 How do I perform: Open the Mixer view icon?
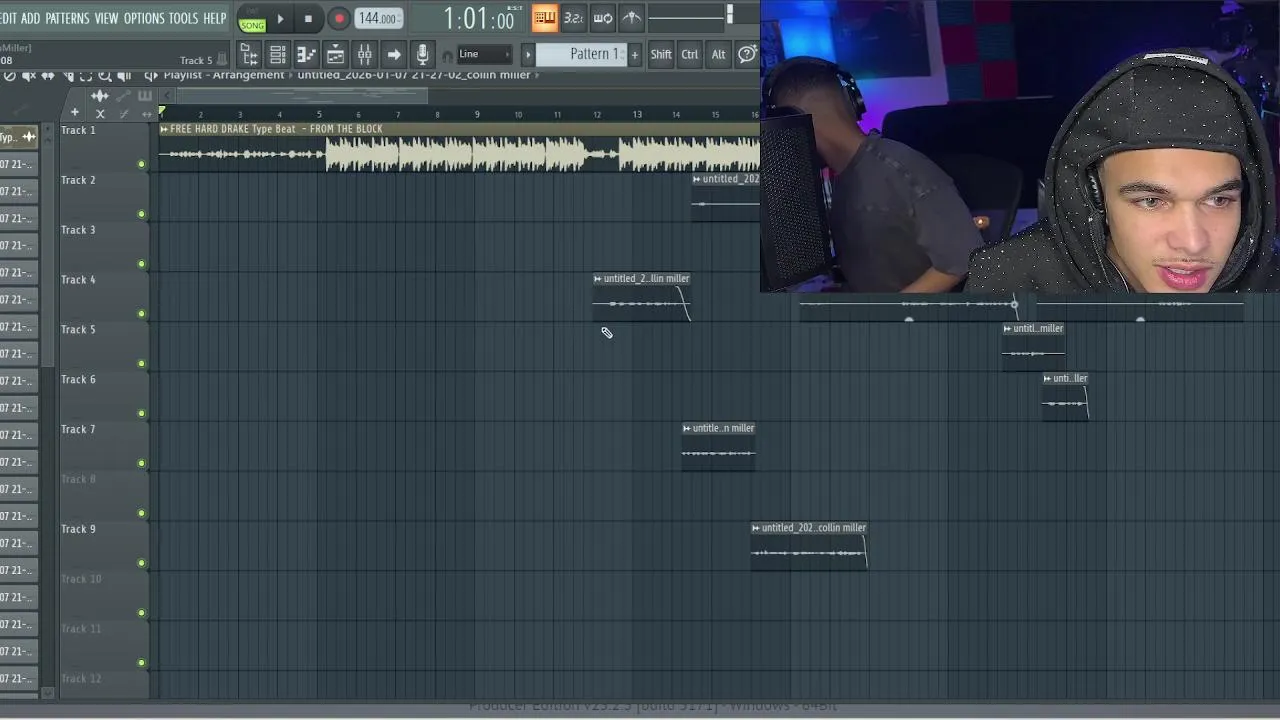tap(365, 54)
